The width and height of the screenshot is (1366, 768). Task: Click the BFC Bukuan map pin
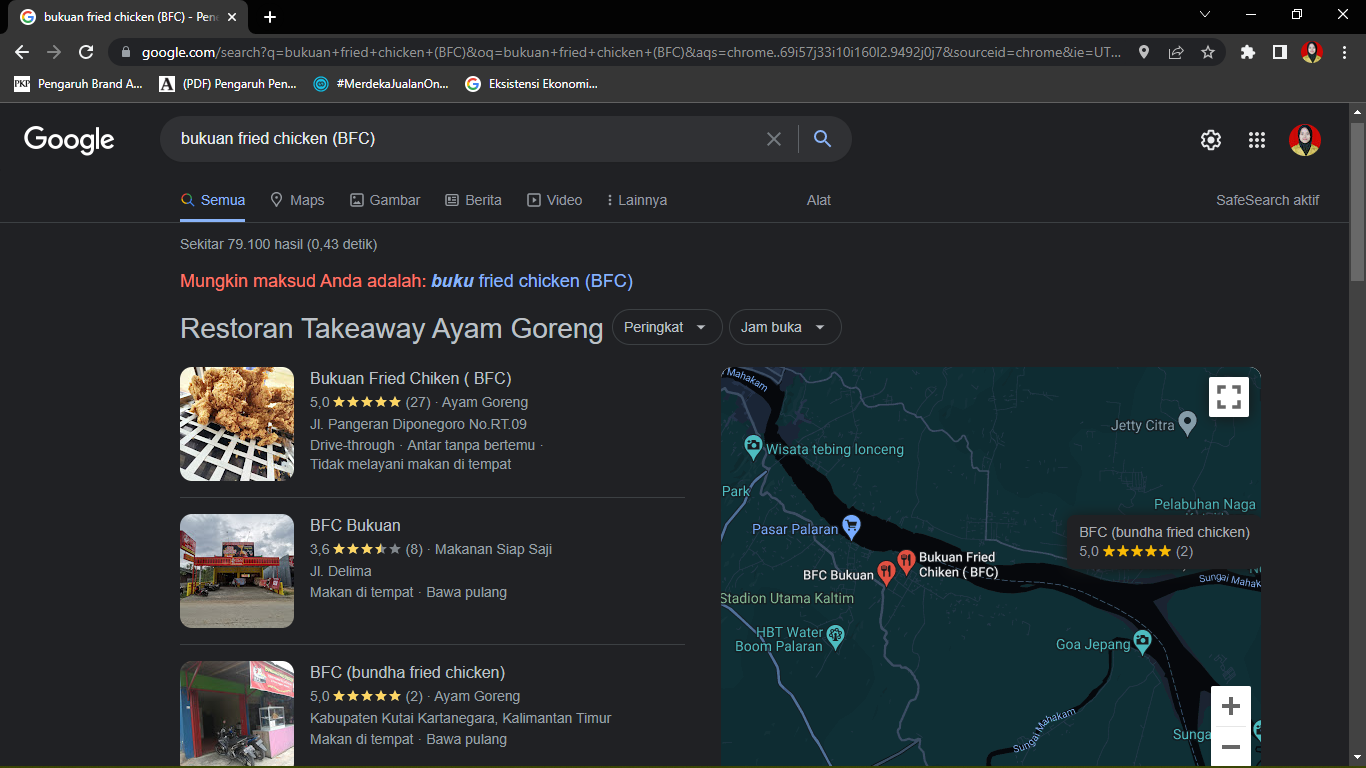(885, 573)
